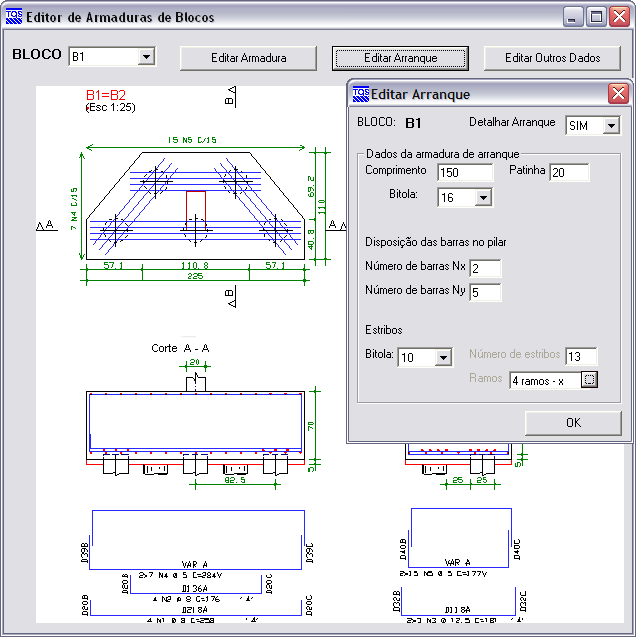Click the TQS icon in main title bar
The width and height of the screenshot is (636, 637).
point(14,17)
